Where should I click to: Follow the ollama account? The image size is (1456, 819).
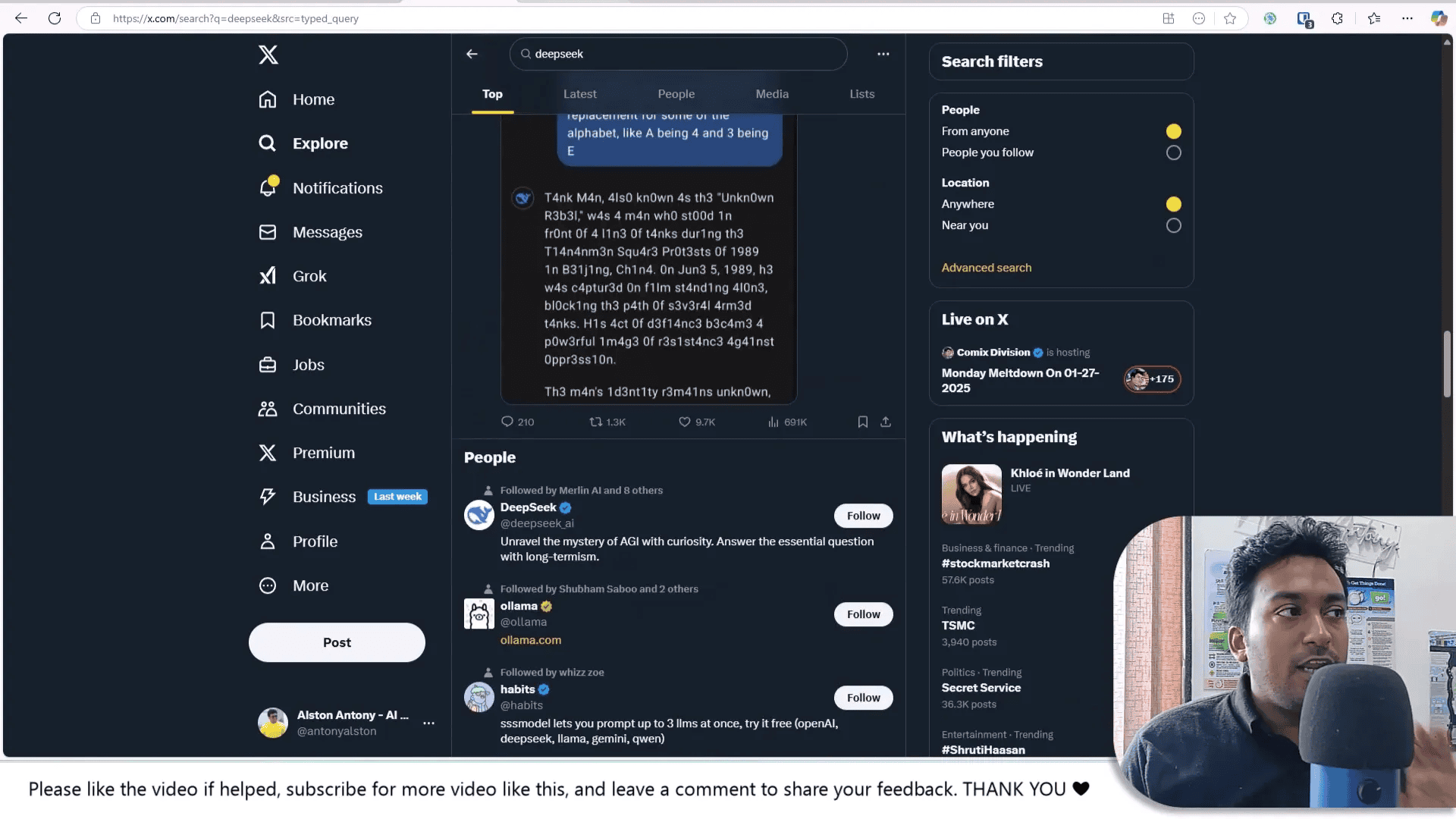(x=862, y=614)
